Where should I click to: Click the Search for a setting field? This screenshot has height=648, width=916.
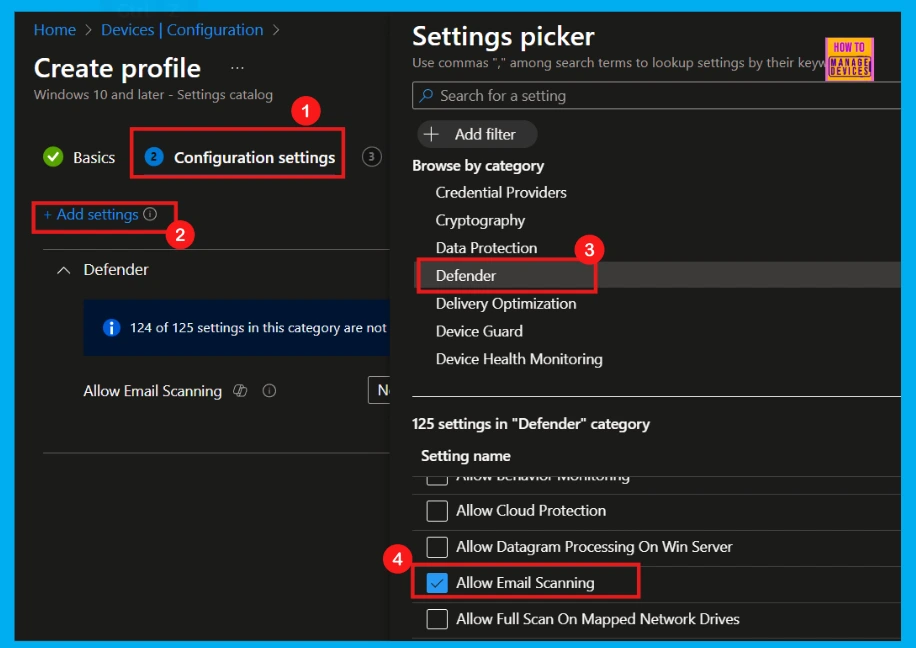coord(657,96)
